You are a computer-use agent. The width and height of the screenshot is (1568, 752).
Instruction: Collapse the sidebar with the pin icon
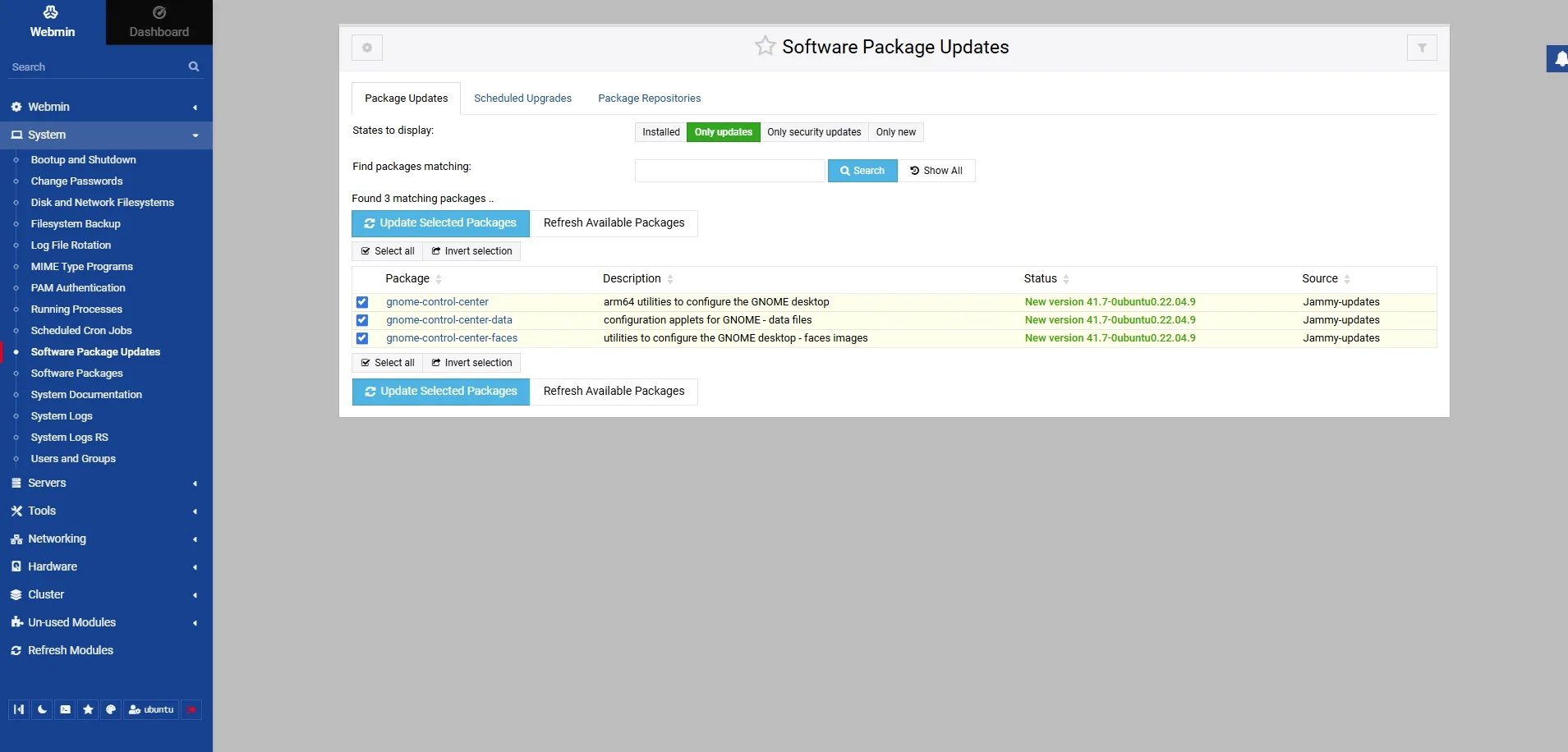19,709
